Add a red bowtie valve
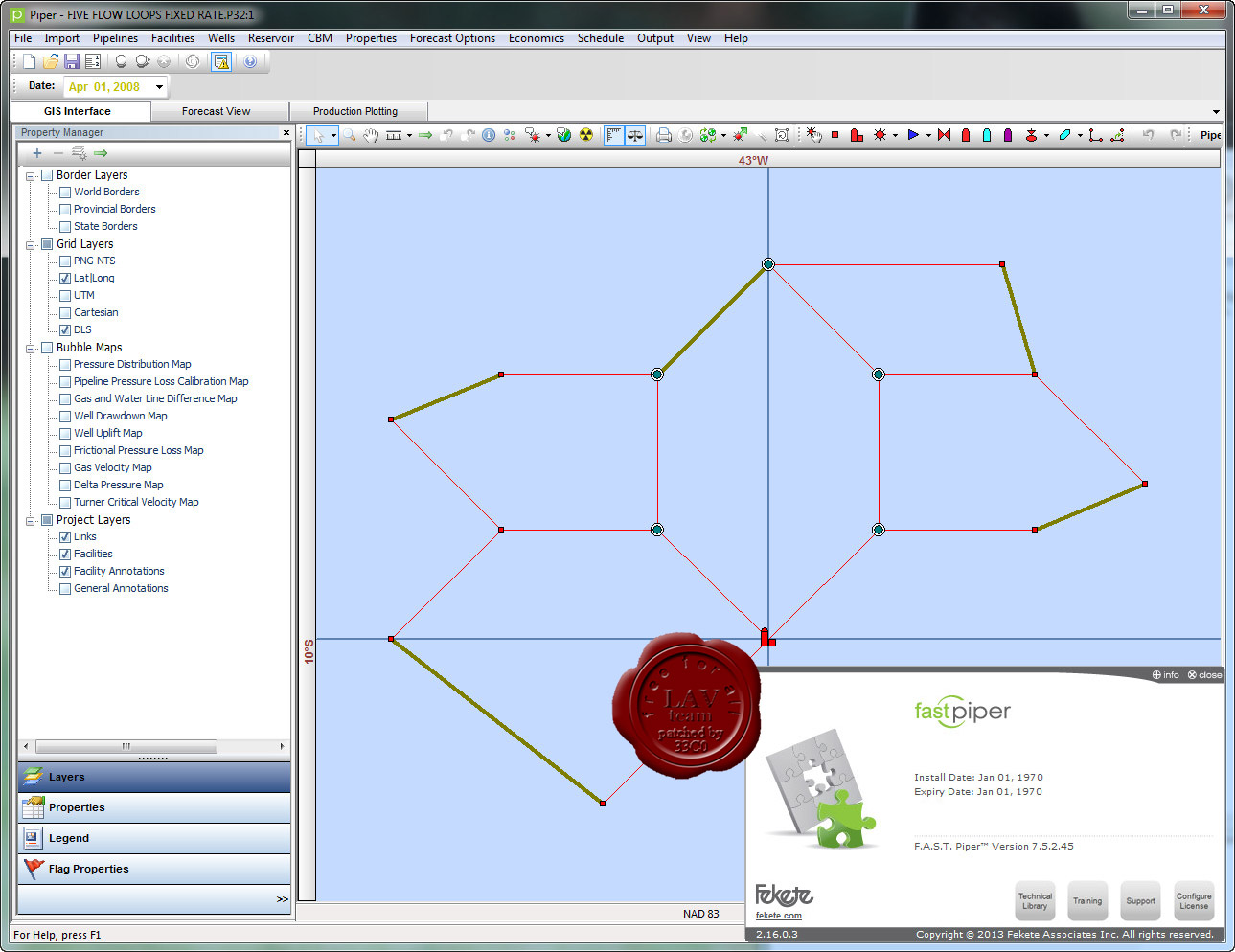1235x952 pixels. tap(944, 135)
